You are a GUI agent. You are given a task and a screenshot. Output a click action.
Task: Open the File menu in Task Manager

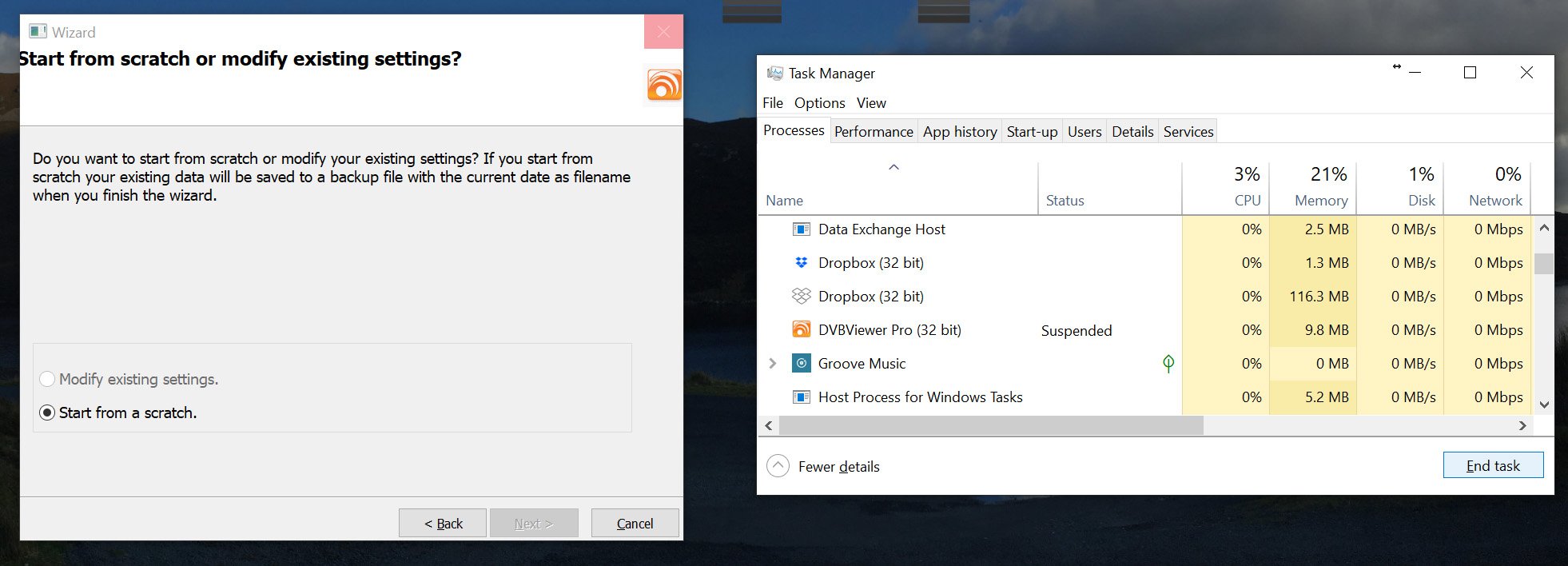[x=772, y=102]
